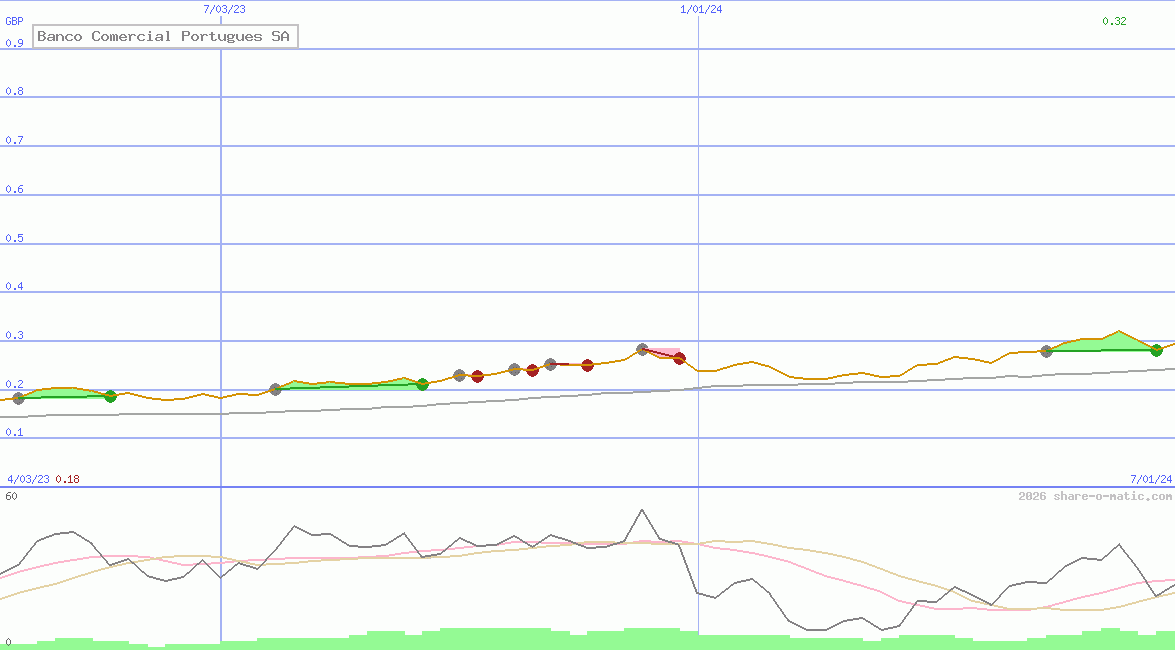The width and height of the screenshot is (1175, 650).
Task: Click the 0.5 price axis label
Action: point(14,238)
